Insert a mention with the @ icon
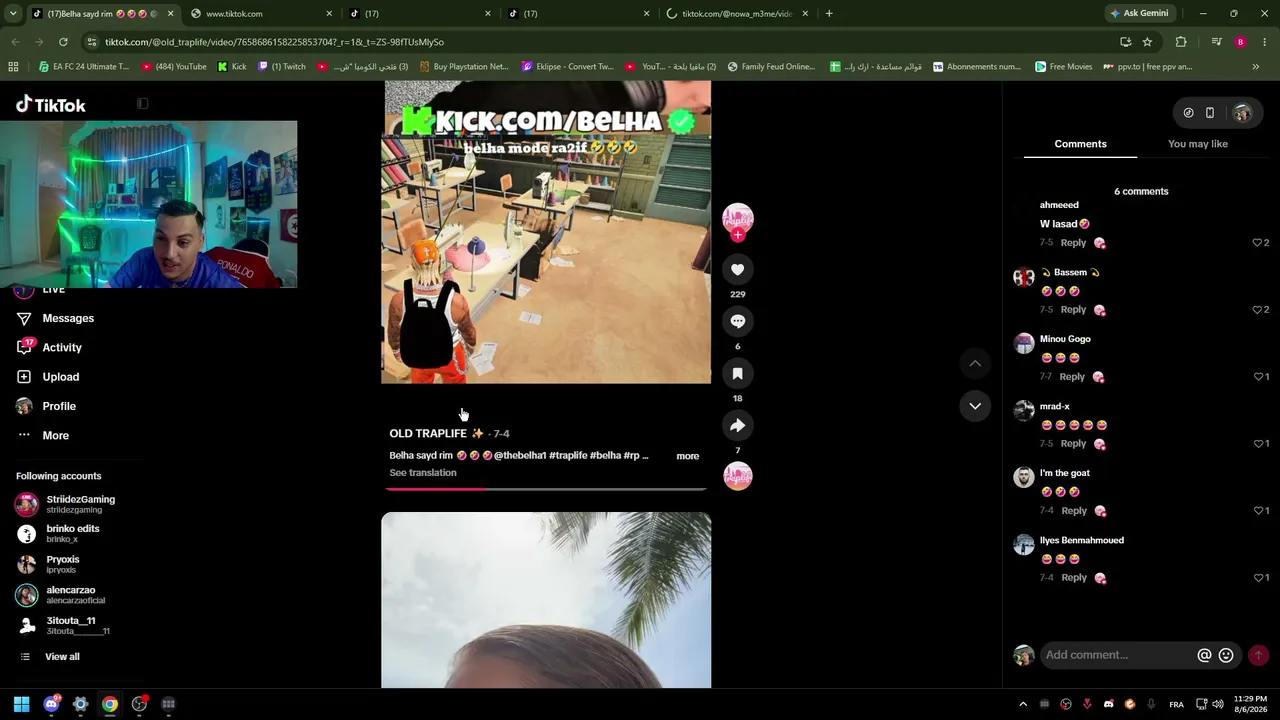The image size is (1280, 720). point(1204,655)
